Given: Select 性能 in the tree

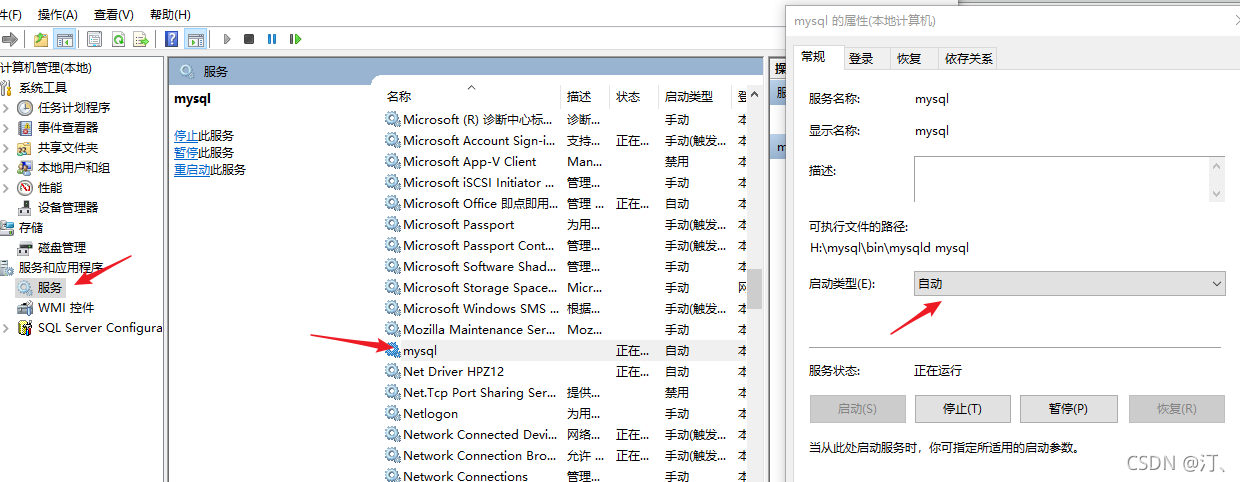Looking at the screenshot, I should click(50, 187).
